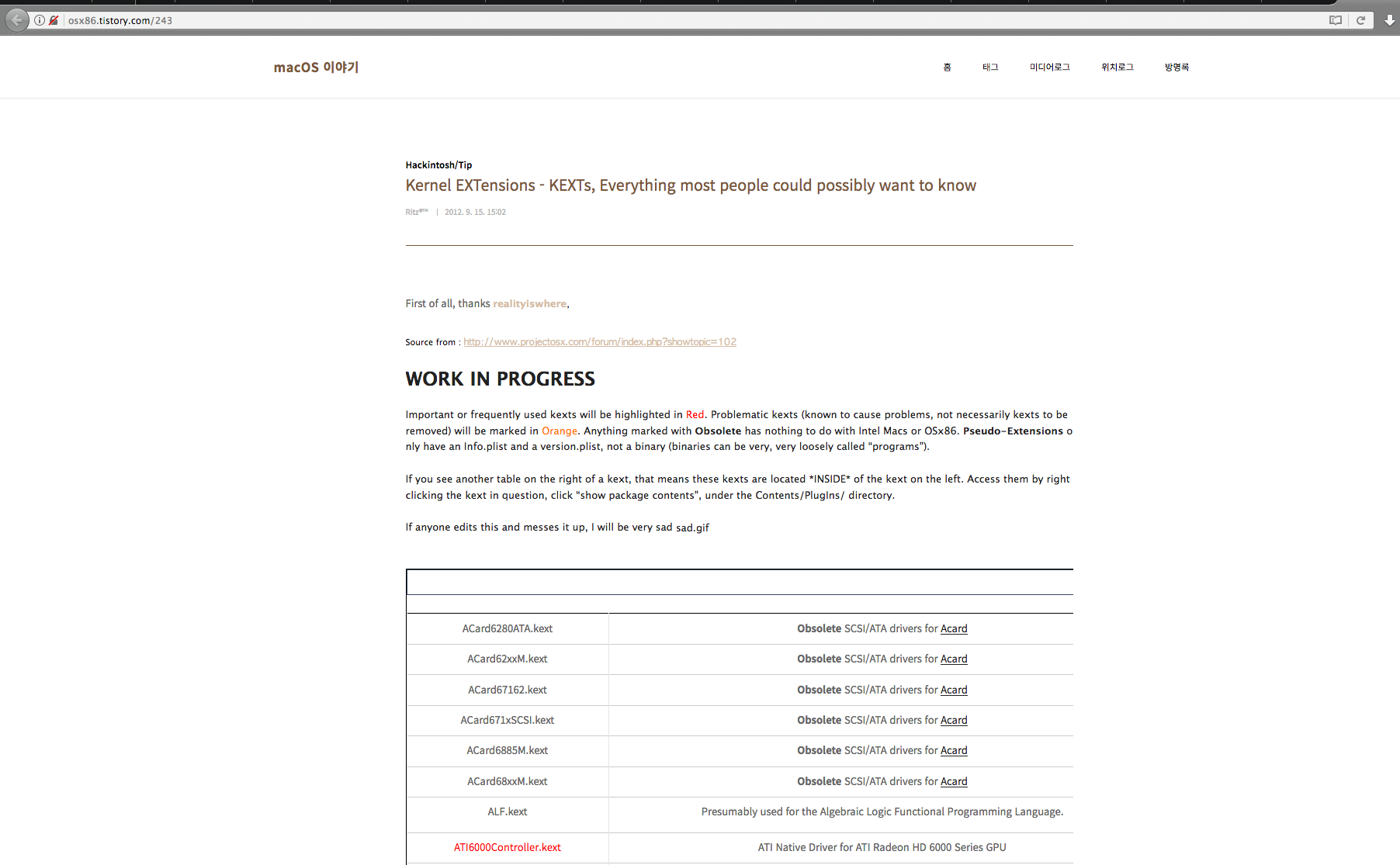Click the ACard6885M.kext cell
Screen dimensions: 1400x865
click(508, 750)
